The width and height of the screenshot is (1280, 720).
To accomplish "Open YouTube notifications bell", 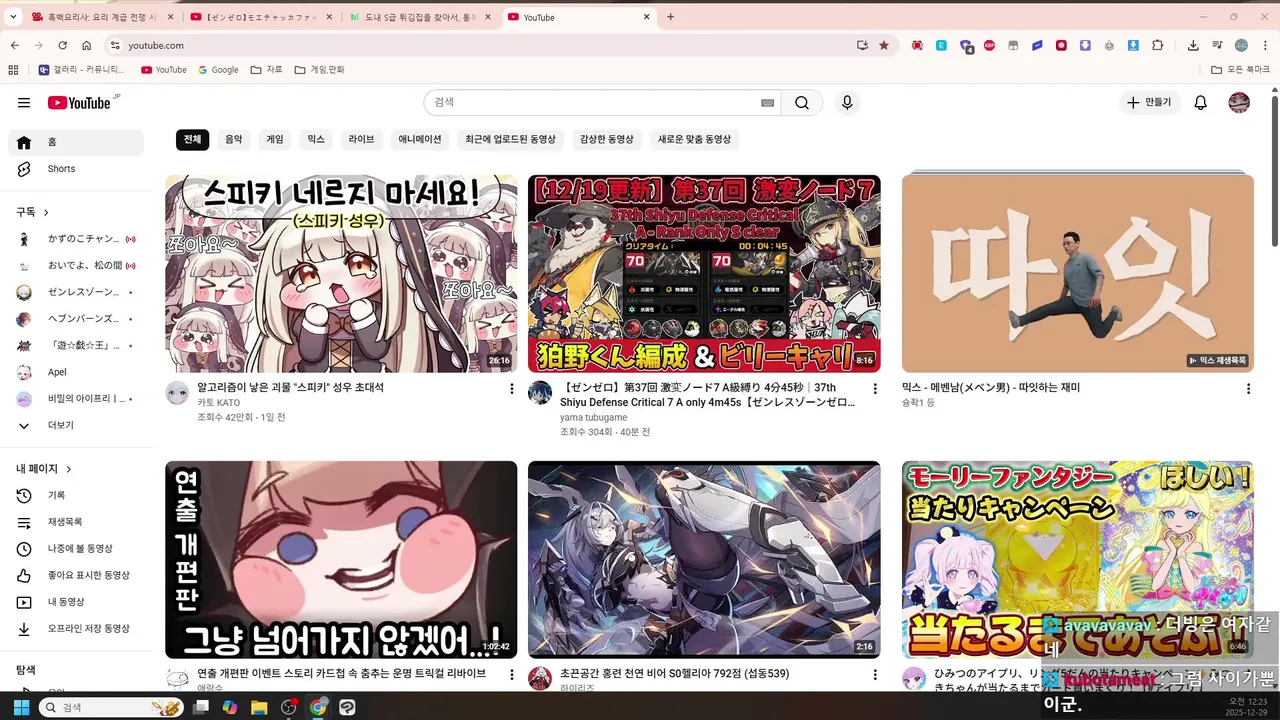I will pos(1201,103).
